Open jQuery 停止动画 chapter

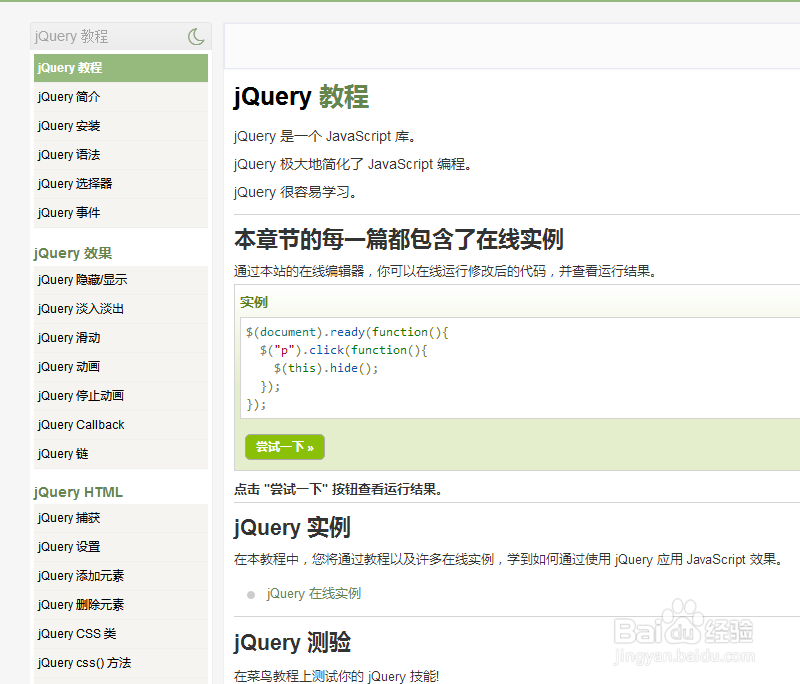coord(121,396)
